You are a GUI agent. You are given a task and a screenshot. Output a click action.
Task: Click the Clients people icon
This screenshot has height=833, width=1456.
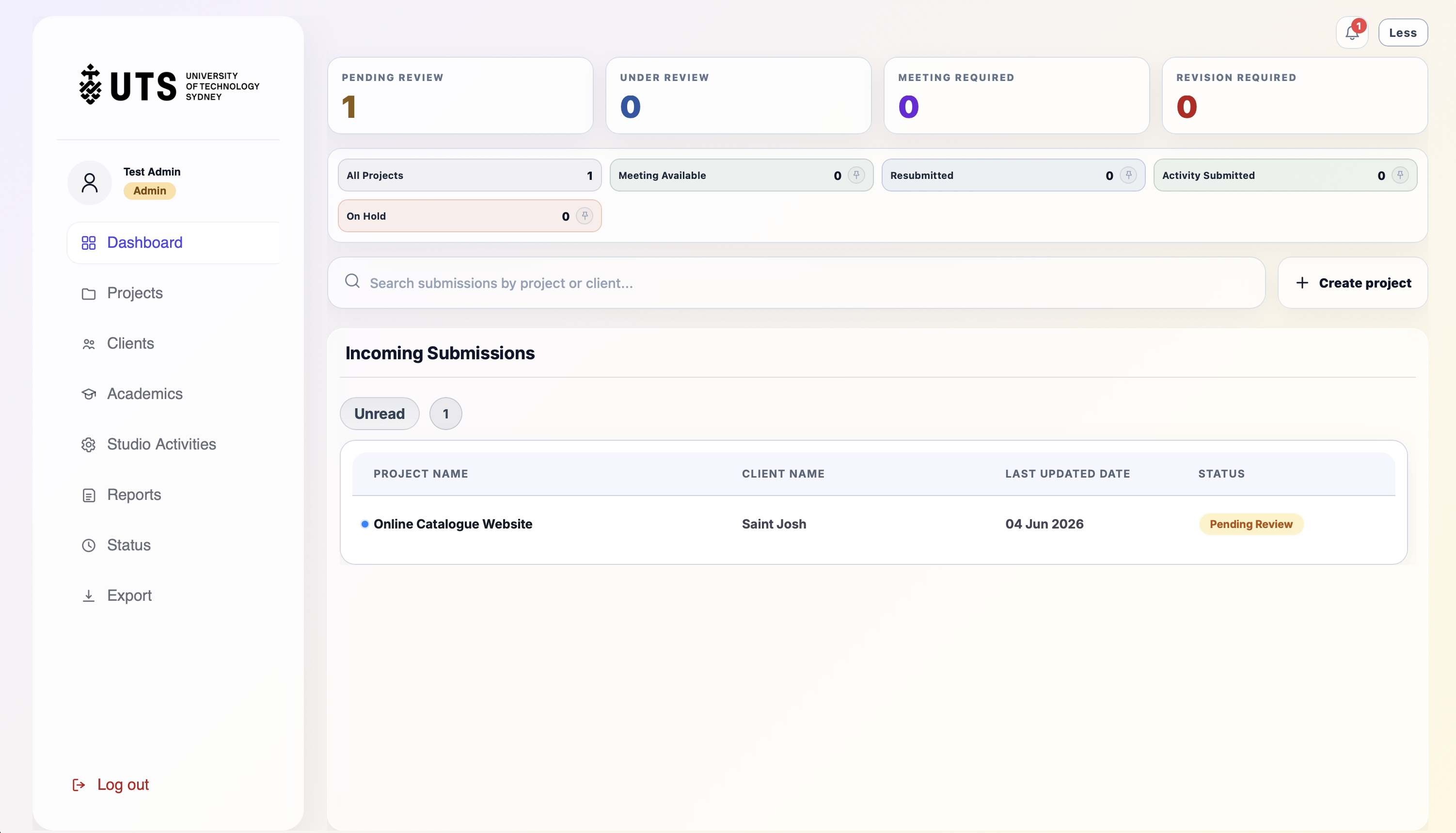(89, 344)
